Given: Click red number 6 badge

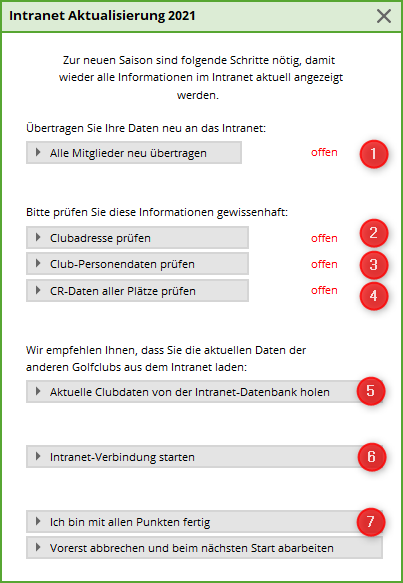Looking at the screenshot, I should [371, 457].
